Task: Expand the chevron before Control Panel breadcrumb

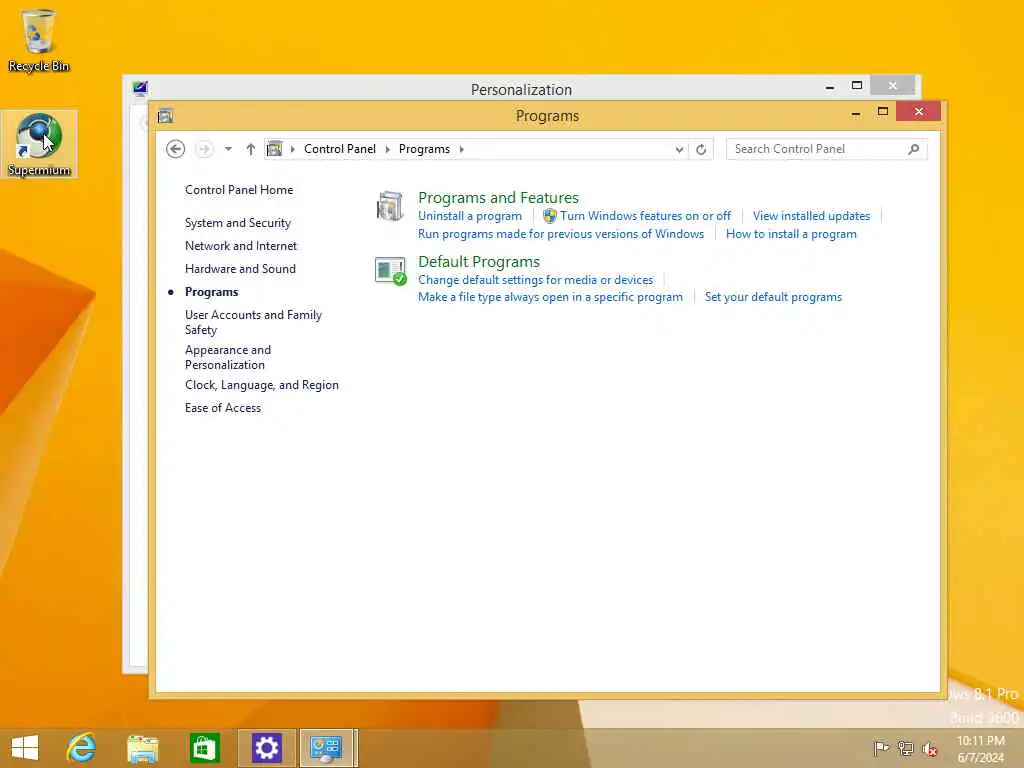Action: pyautogui.click(x=292, y=149)
